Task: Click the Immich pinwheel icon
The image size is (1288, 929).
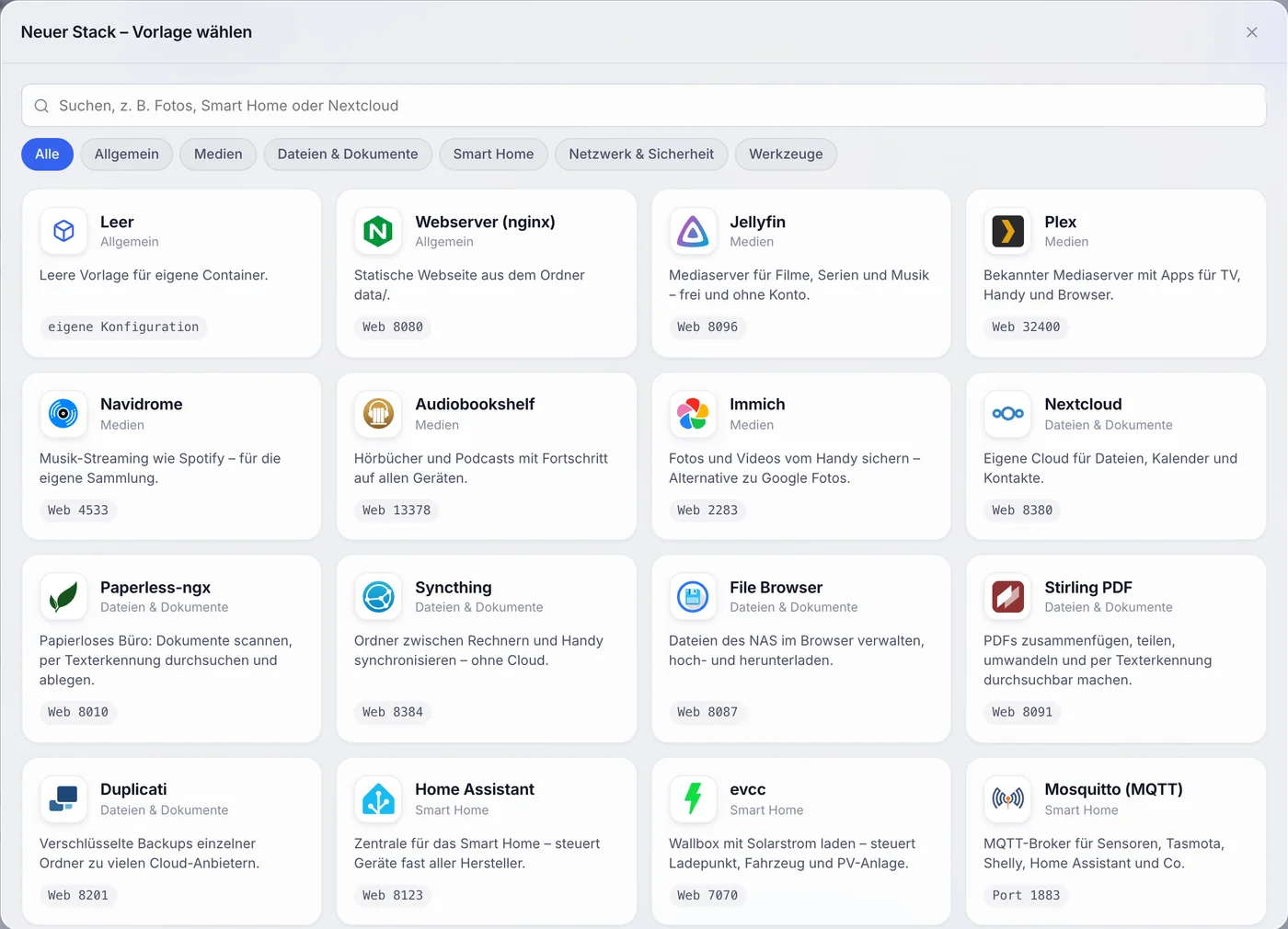Action: pos(693,414)
